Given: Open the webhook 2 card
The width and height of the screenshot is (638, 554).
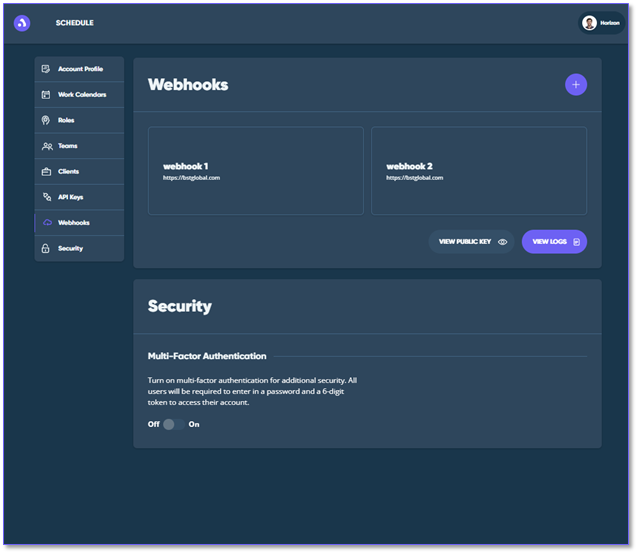Looking at the screenshot, I should click(x=479, y=171).
